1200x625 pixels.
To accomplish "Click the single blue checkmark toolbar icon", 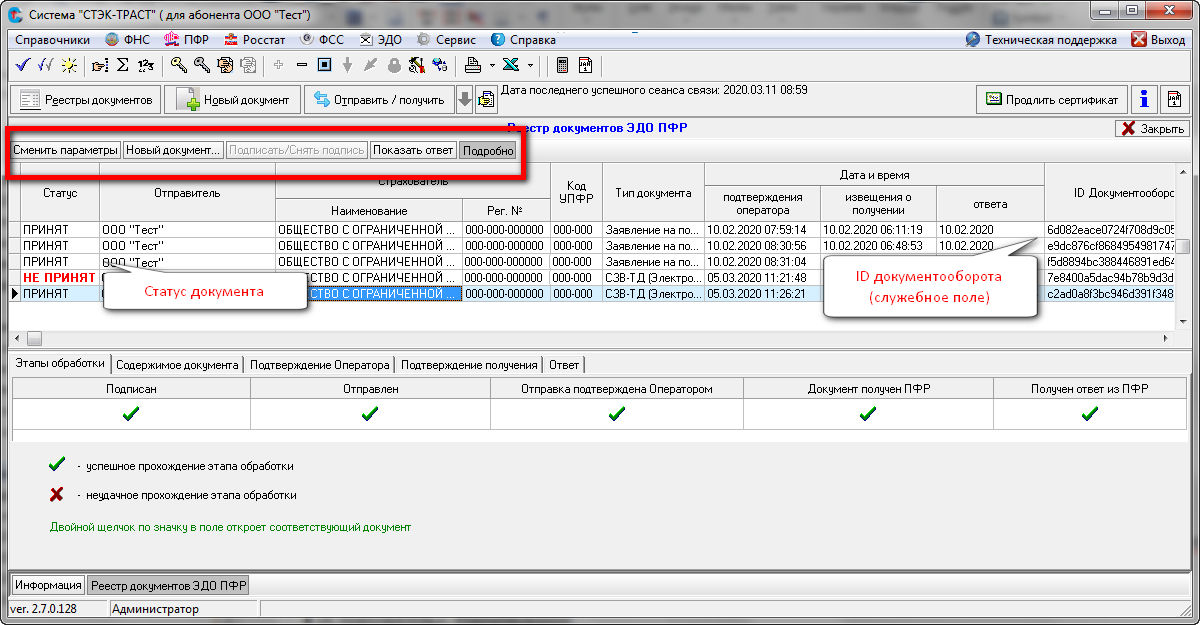I will [x=23, y=66].
